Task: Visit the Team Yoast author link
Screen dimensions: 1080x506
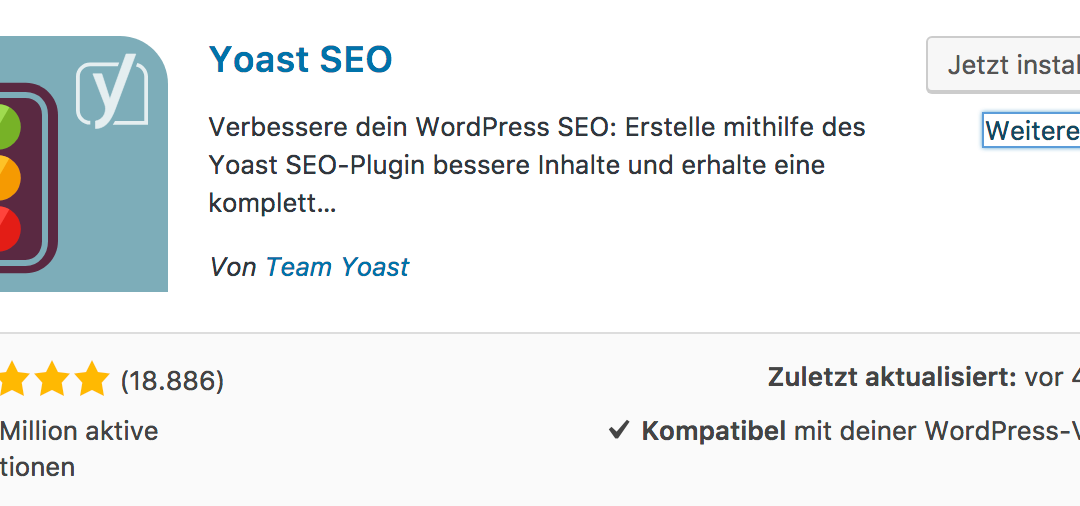Action: tap(337, 267)
